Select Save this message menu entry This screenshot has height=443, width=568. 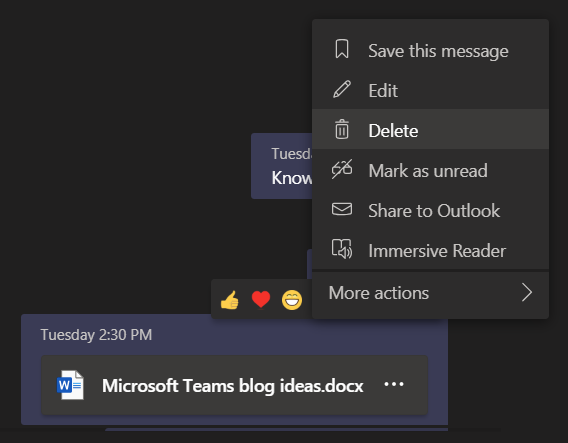click(x=430, y=50)
